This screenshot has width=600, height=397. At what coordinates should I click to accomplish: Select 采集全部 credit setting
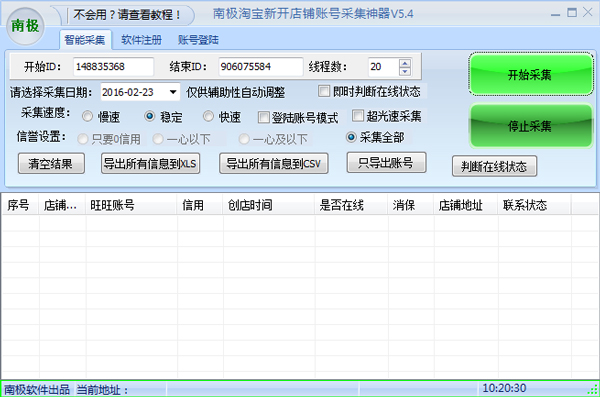[351, 137]
